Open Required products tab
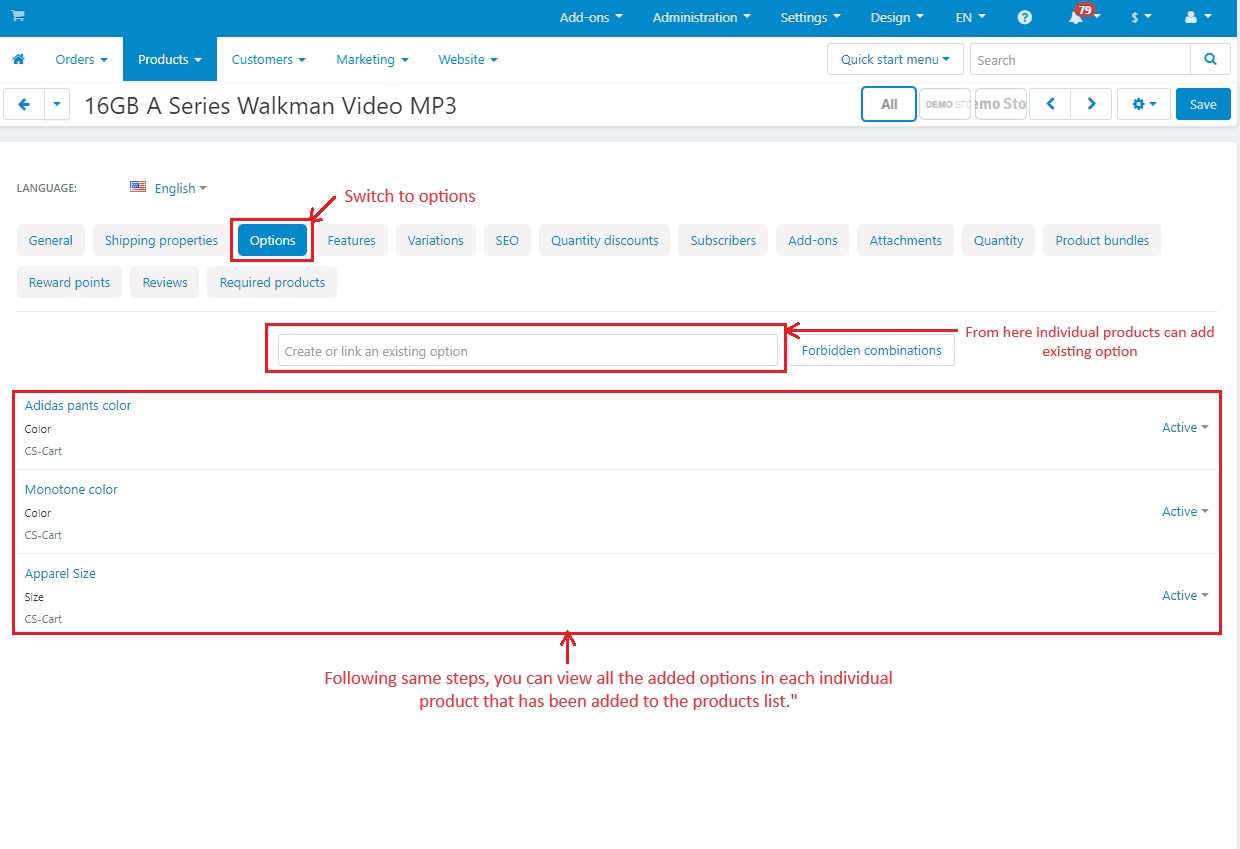The image size is (1240, 849). [272, 282]
